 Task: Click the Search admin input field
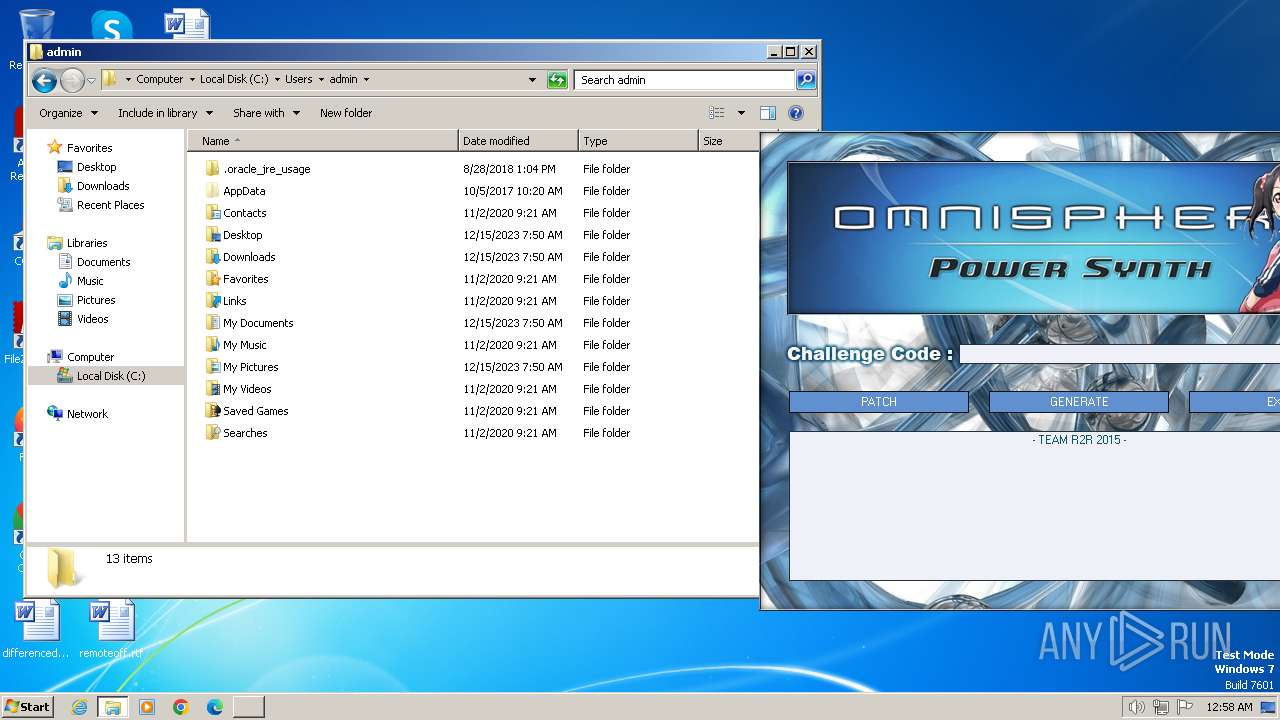click(685, 80)
